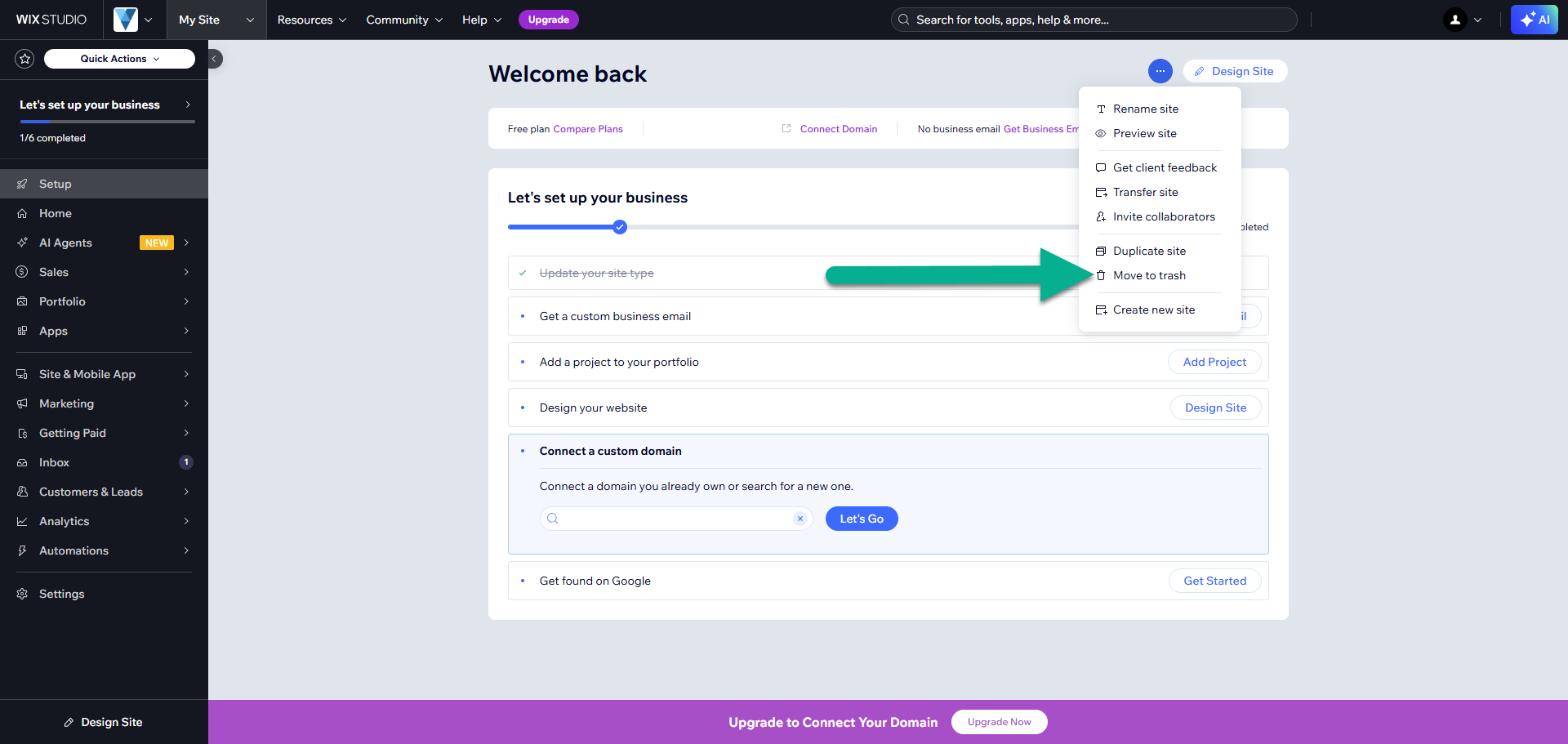1568x744 pixels.
Task: Click the setup progress bar marker
Action: 620,227
